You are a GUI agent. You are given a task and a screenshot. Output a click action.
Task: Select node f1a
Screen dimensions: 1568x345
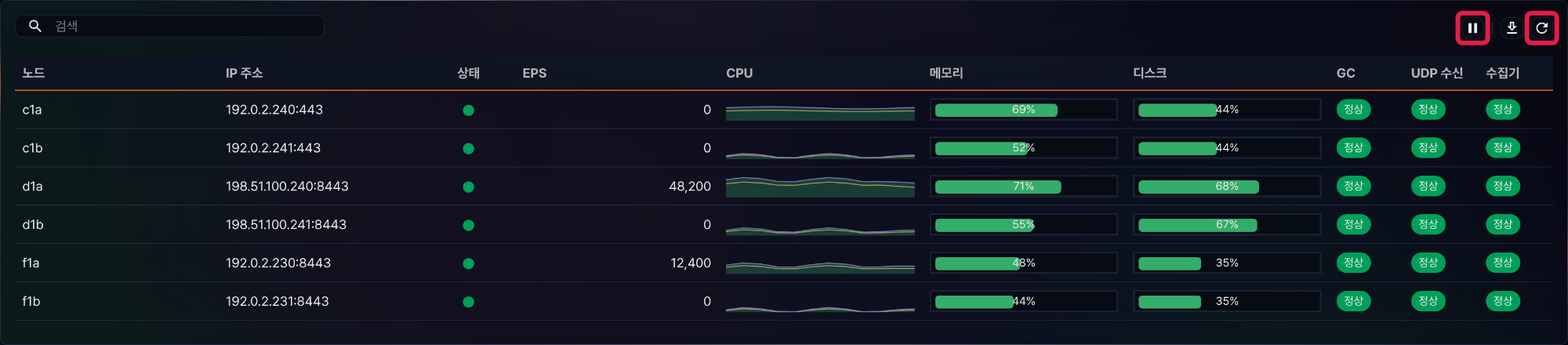click(x=31, y=263)
